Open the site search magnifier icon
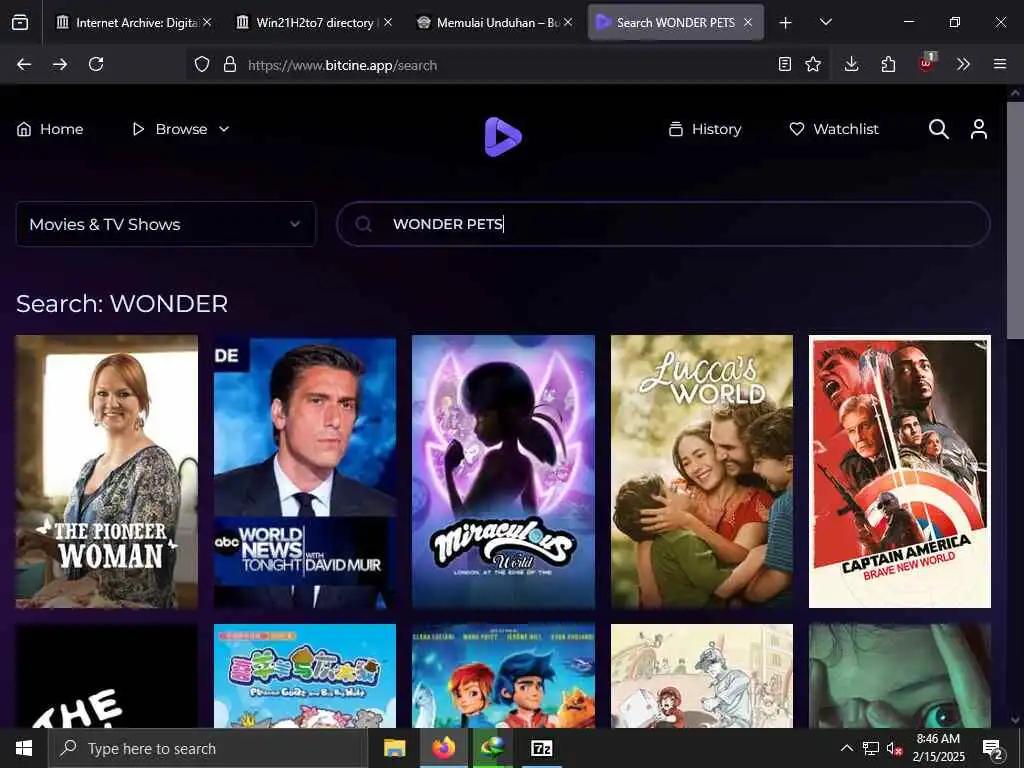This screenshot has height=768, width=1024. [938, 129]
